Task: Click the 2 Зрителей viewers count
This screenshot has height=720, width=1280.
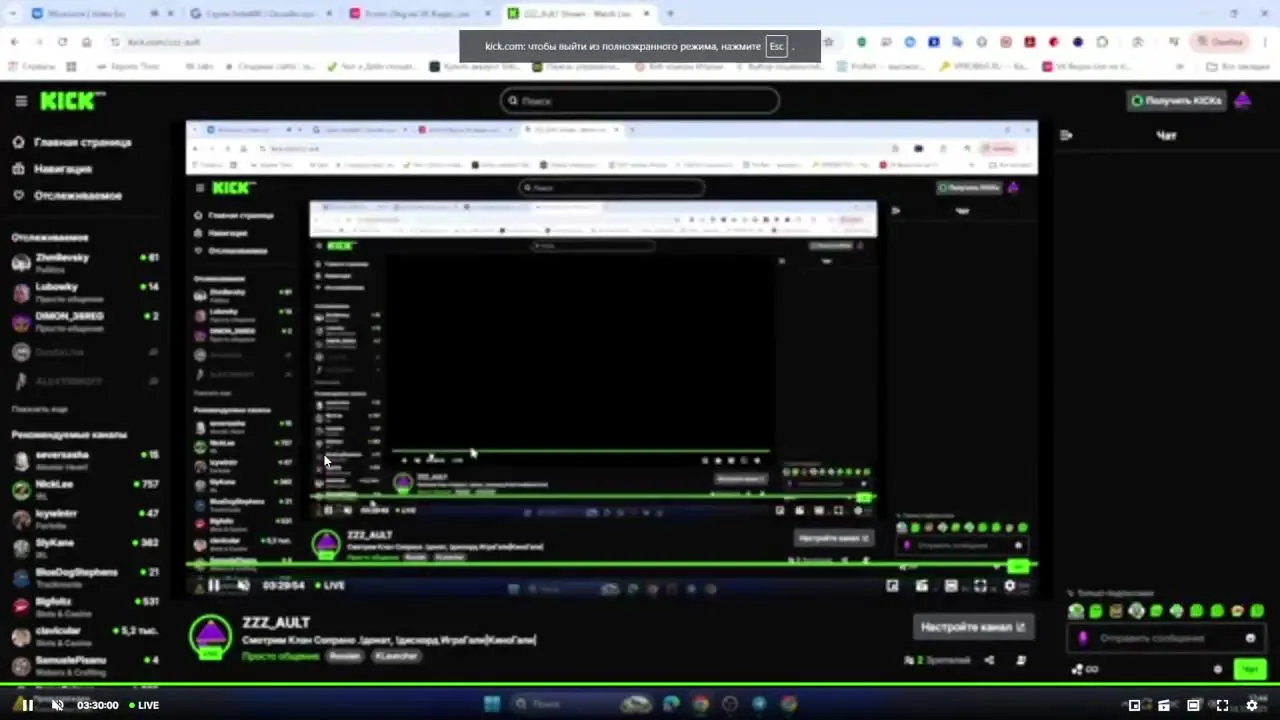Action: pyautogui.click(x=937, y=660)
